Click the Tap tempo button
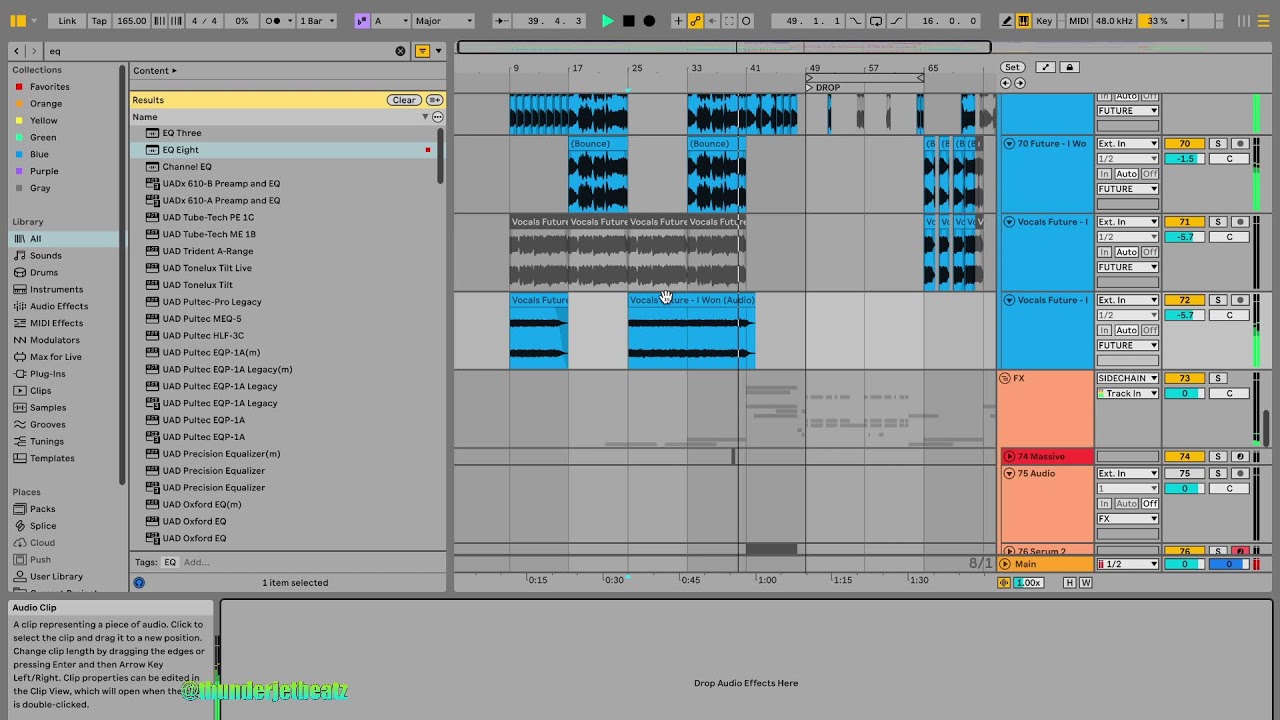This screenshot has width=1280, height=720. coord(99,20)
